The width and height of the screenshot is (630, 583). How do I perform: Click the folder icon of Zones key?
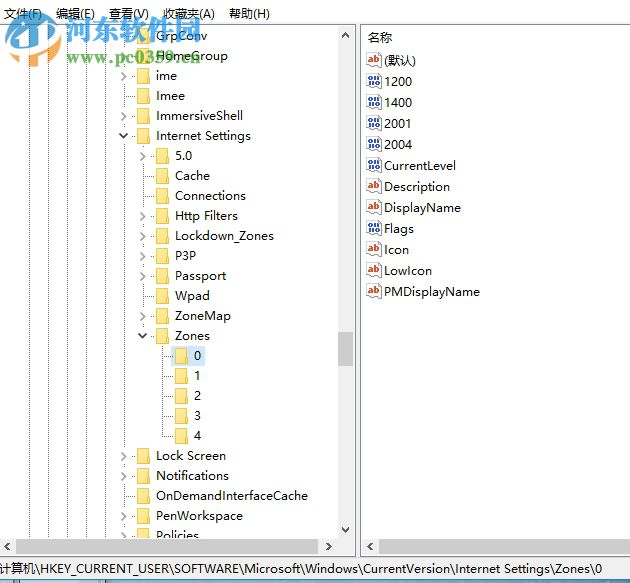(x=162, y=336)
